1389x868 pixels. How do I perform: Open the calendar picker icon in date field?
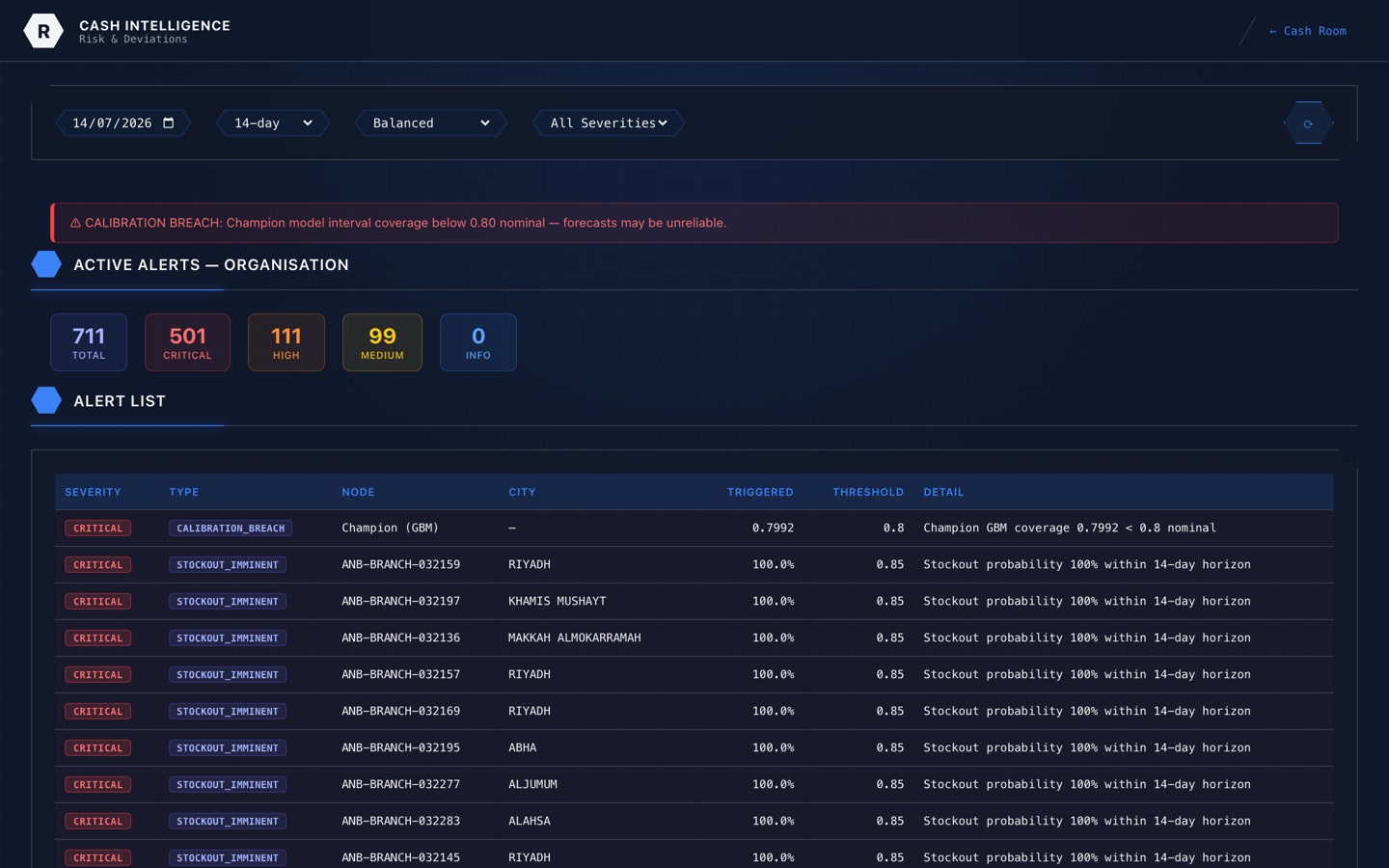169,122
